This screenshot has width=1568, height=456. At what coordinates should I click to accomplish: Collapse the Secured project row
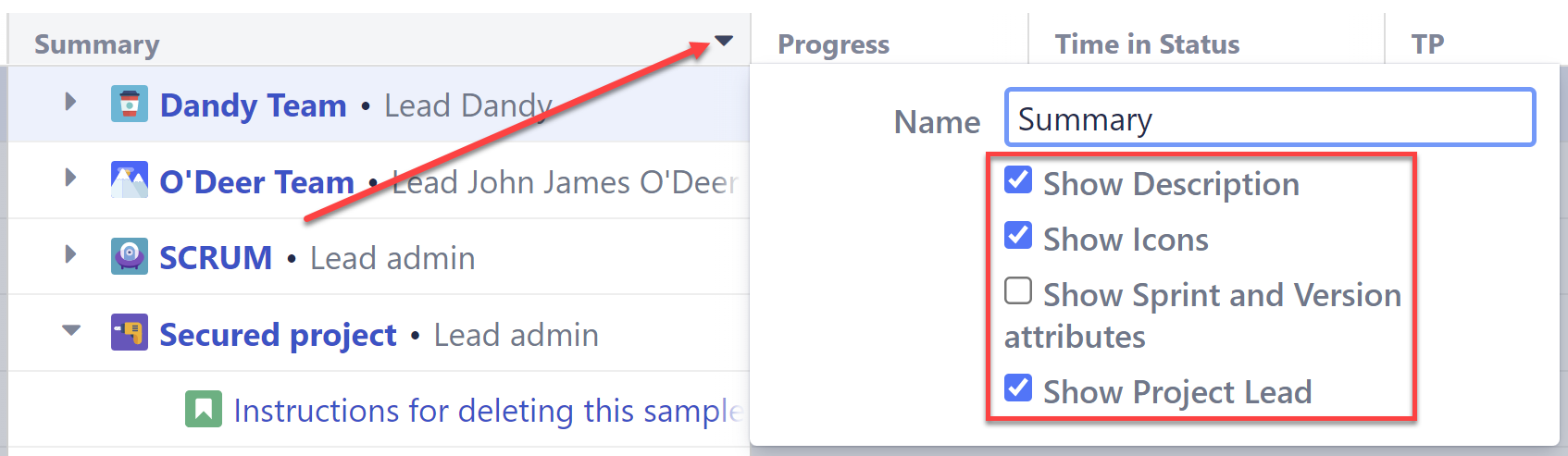point(71,330)
